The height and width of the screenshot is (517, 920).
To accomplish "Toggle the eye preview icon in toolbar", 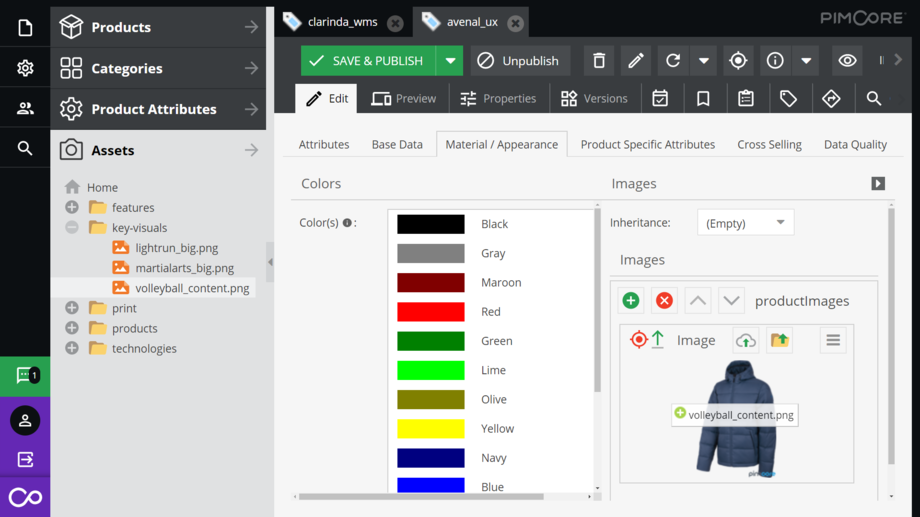I will (x=847, y=61).
